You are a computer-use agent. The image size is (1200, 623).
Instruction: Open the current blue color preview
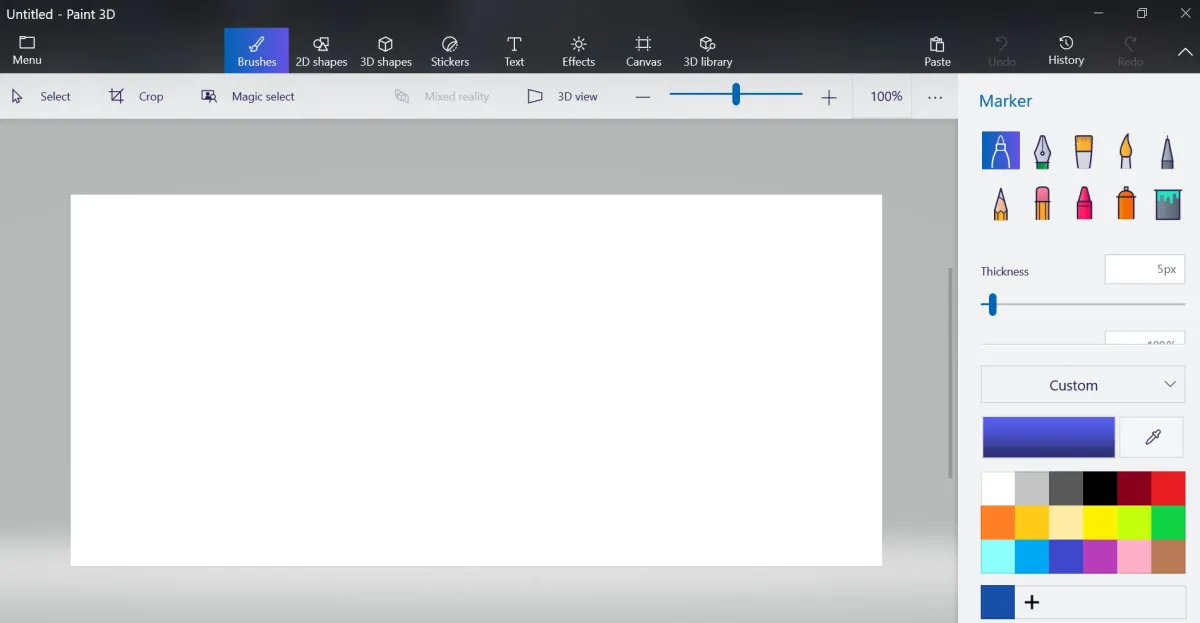tap(1049, 437)
